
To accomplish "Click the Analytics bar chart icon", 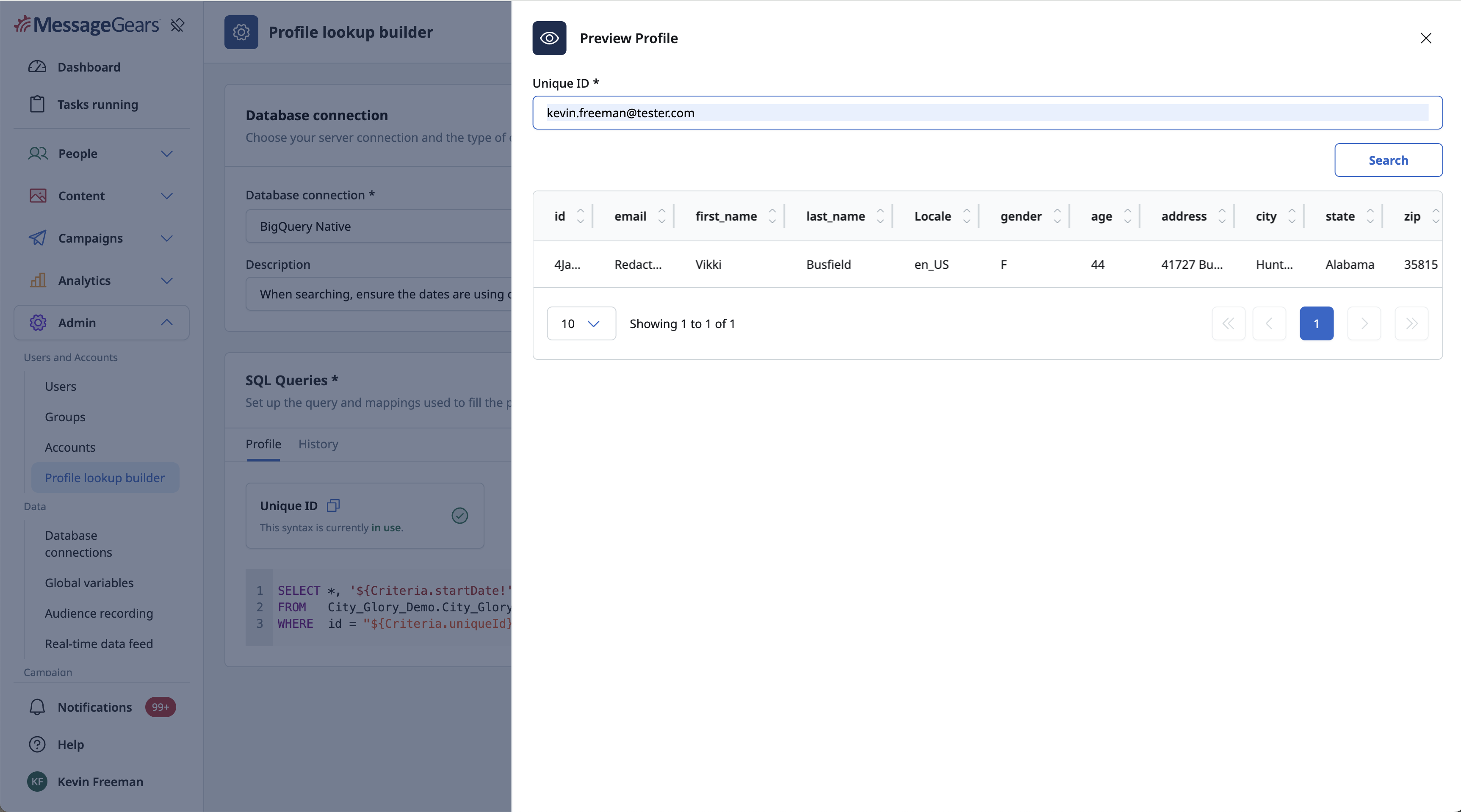I will pos(37,280).
